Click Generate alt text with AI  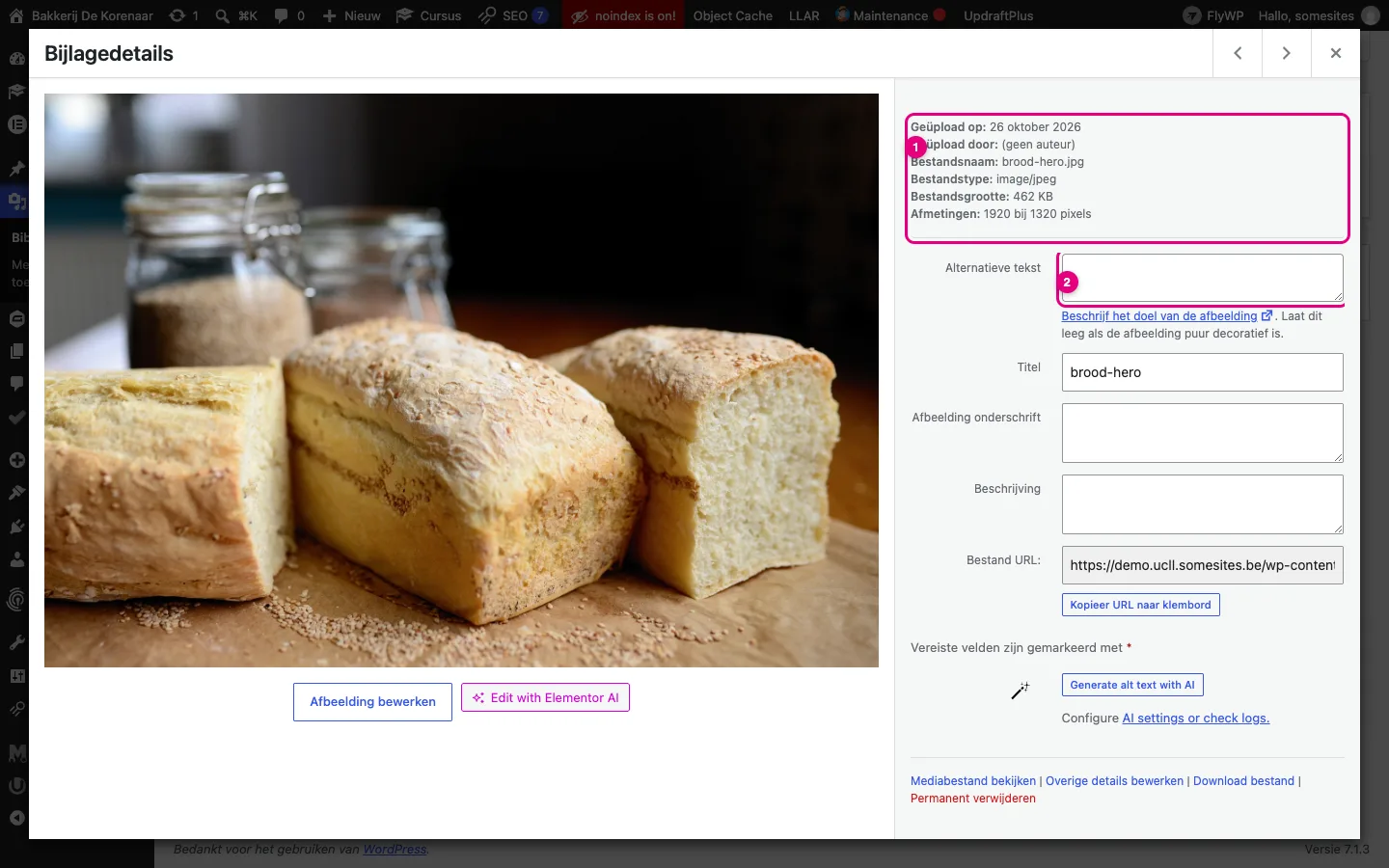1132,685
